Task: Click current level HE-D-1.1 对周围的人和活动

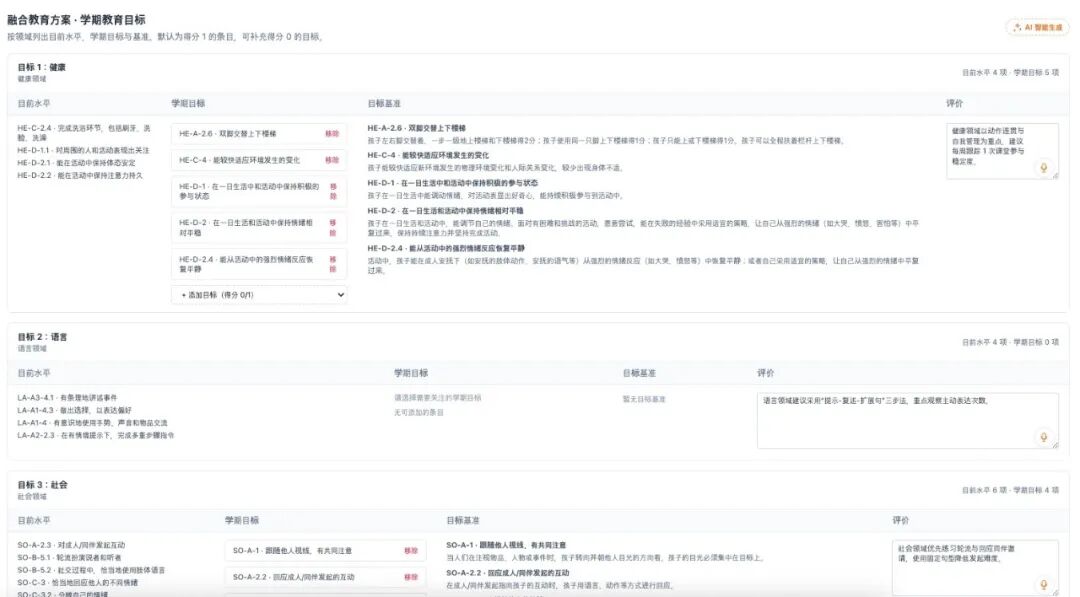Action: click(x=83, y=150)
